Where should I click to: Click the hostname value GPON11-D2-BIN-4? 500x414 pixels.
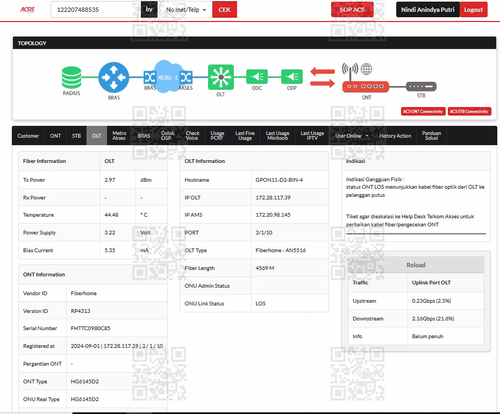[279, 180]
